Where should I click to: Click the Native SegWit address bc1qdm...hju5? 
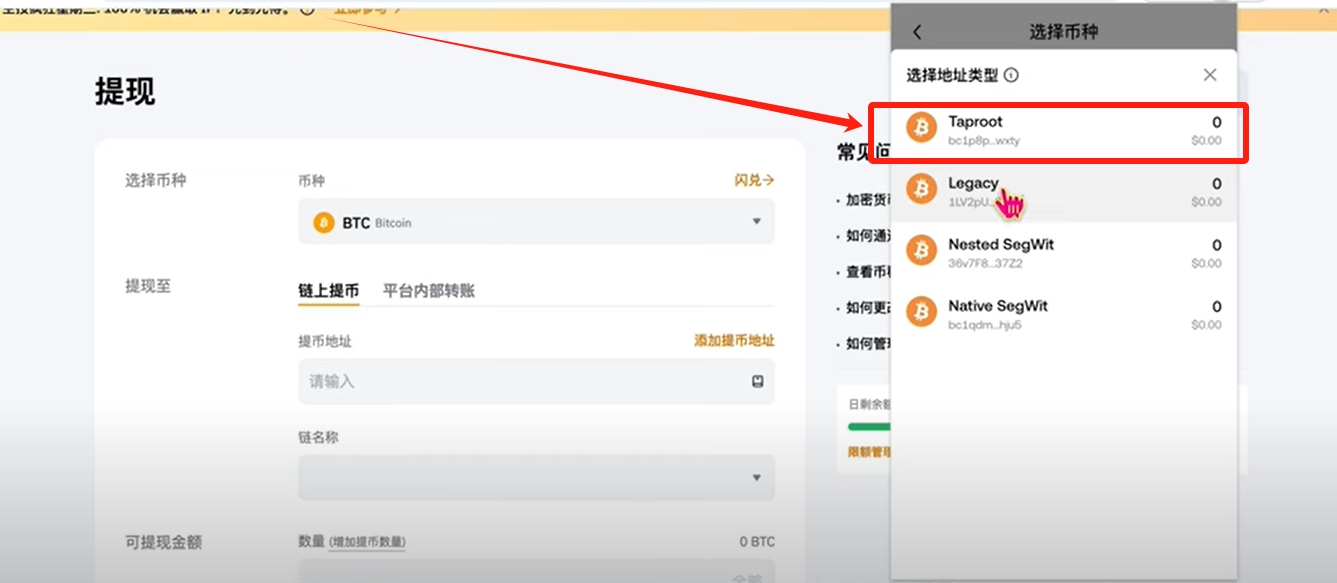tap(985, 325)
